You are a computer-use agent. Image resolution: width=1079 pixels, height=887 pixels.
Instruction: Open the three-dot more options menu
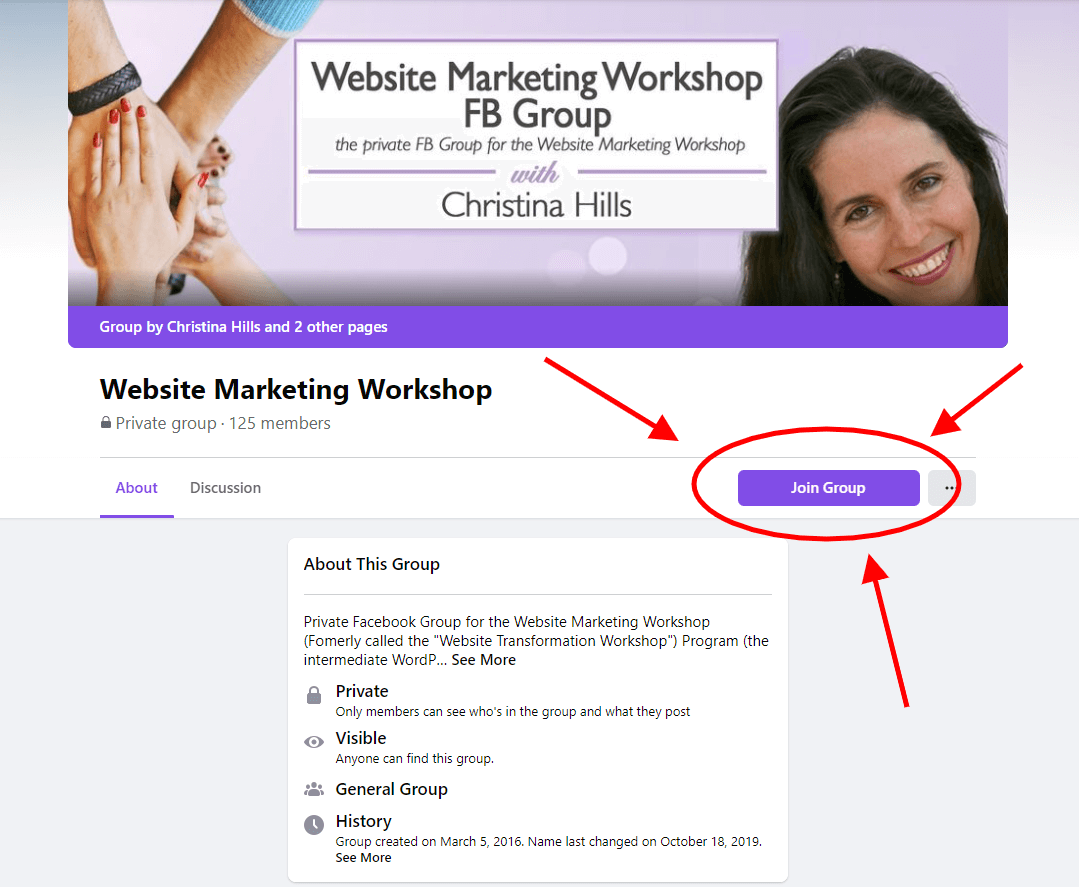click(x=951, y=488)
